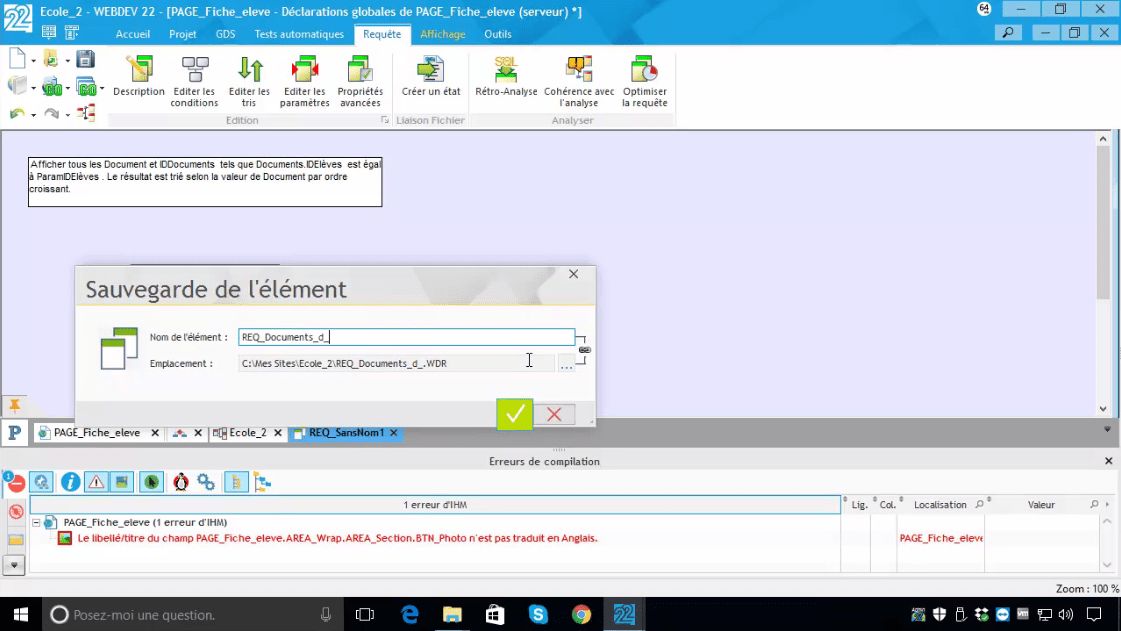
Task: Launch Rétro-Analyse SQL tool
Action: (506, 76)
